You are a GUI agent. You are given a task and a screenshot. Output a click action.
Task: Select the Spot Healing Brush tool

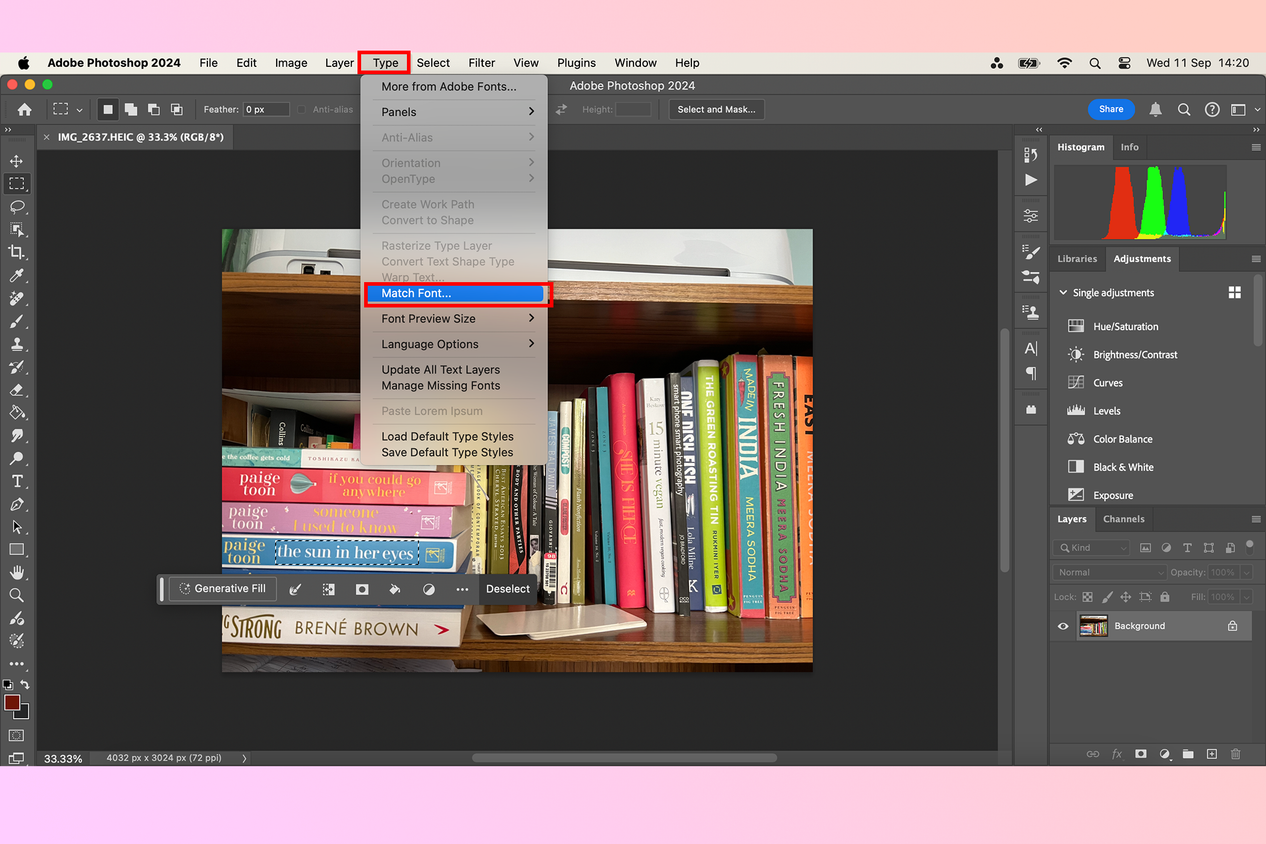tap(16, 299)
